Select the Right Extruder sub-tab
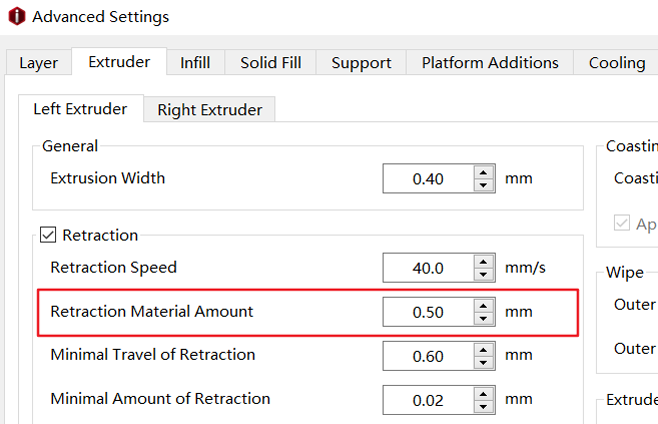Viewport: 658px width, 424px height. tap(209, 110)
